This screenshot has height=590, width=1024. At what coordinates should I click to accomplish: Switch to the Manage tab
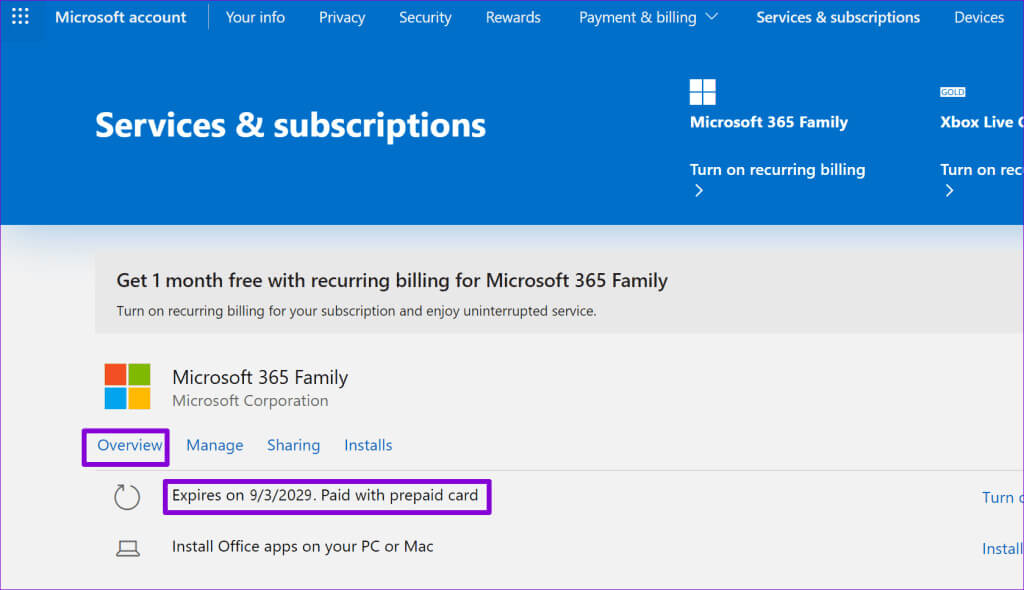click(x=214, y=445)
